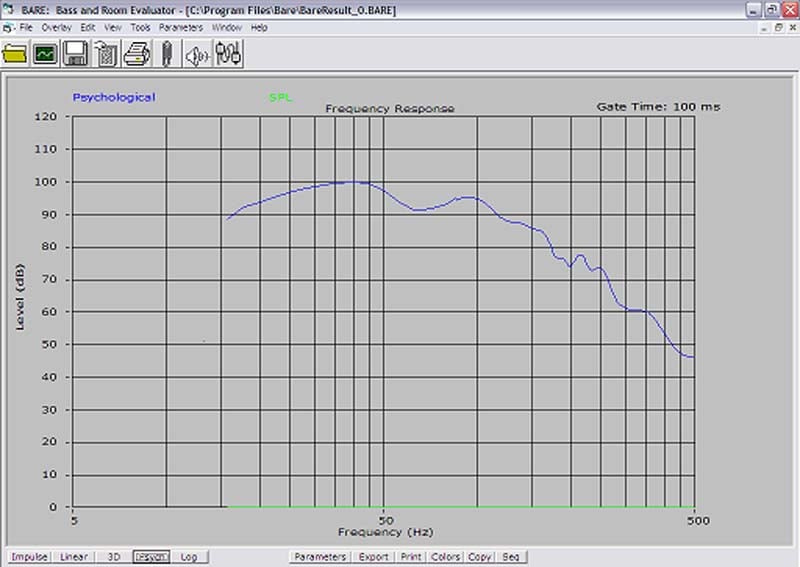Screen dimensions: 800x567
Task: Open the Colors settings button
Action: (445, 557)
